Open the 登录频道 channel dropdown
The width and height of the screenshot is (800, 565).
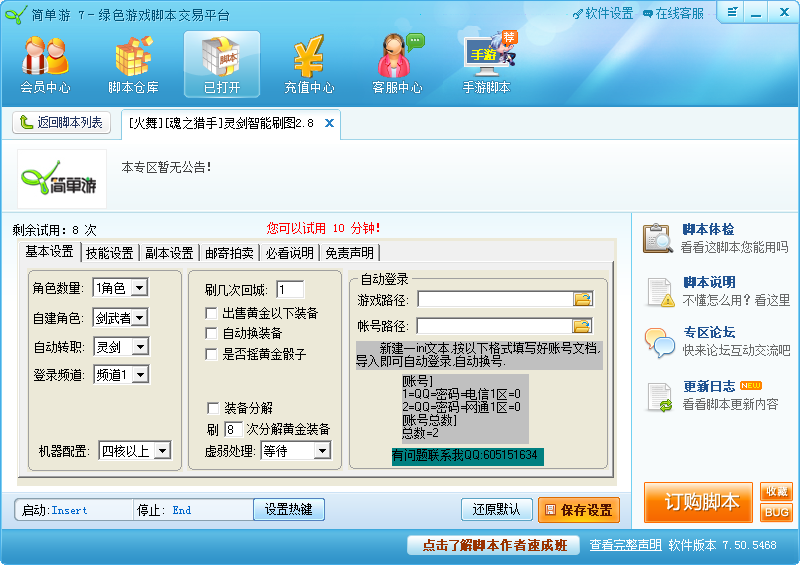139,374
